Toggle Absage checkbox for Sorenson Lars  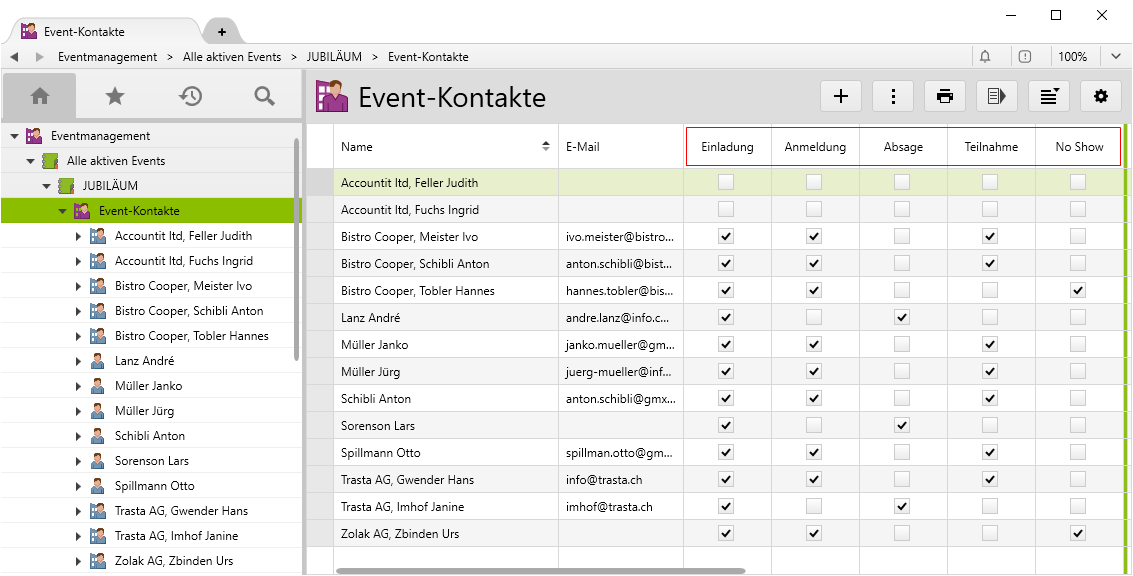point(902,426)
